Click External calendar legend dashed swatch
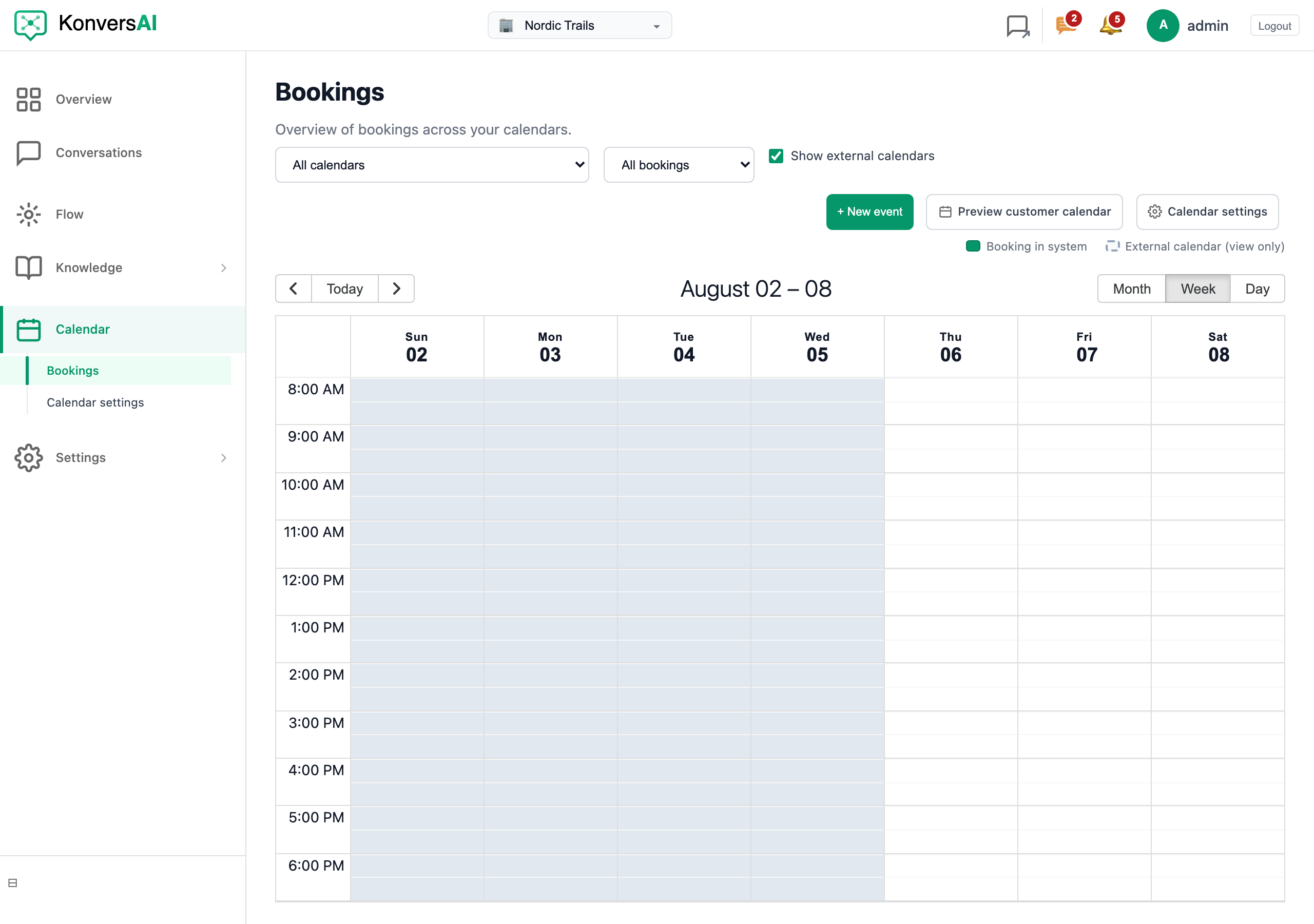 pos(1113,246)
